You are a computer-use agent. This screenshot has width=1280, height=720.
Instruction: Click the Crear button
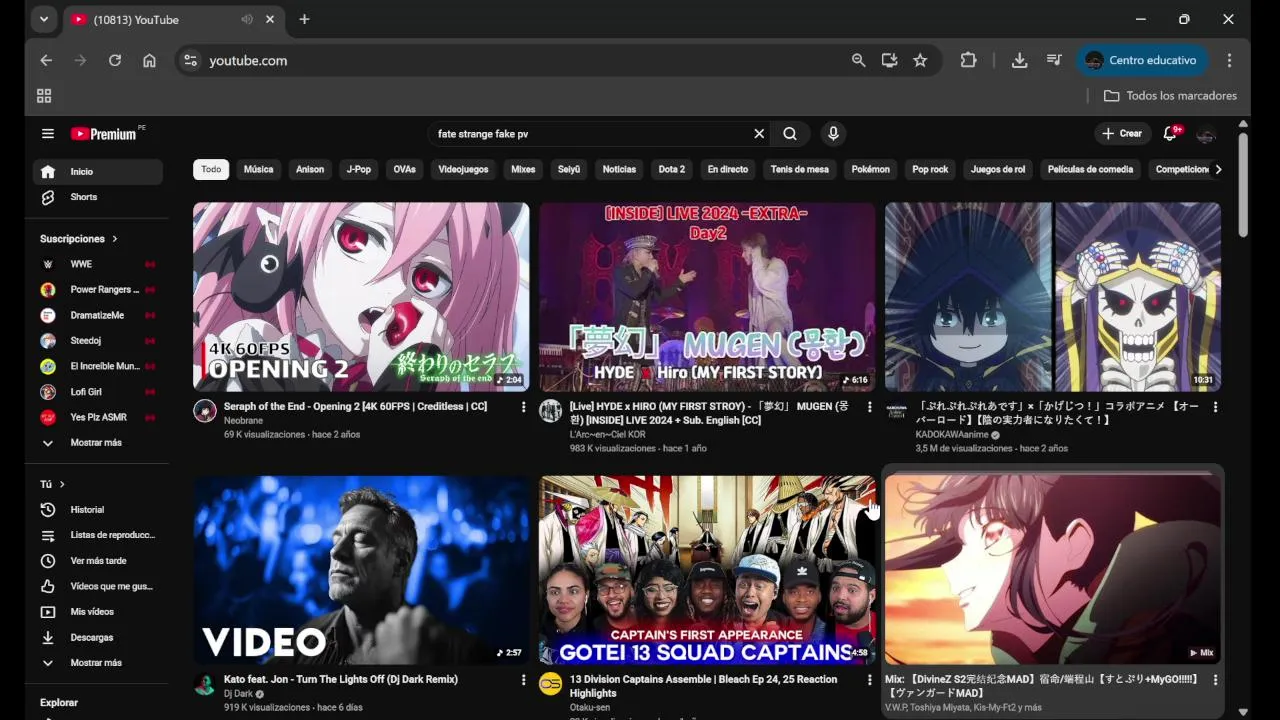1122,133
